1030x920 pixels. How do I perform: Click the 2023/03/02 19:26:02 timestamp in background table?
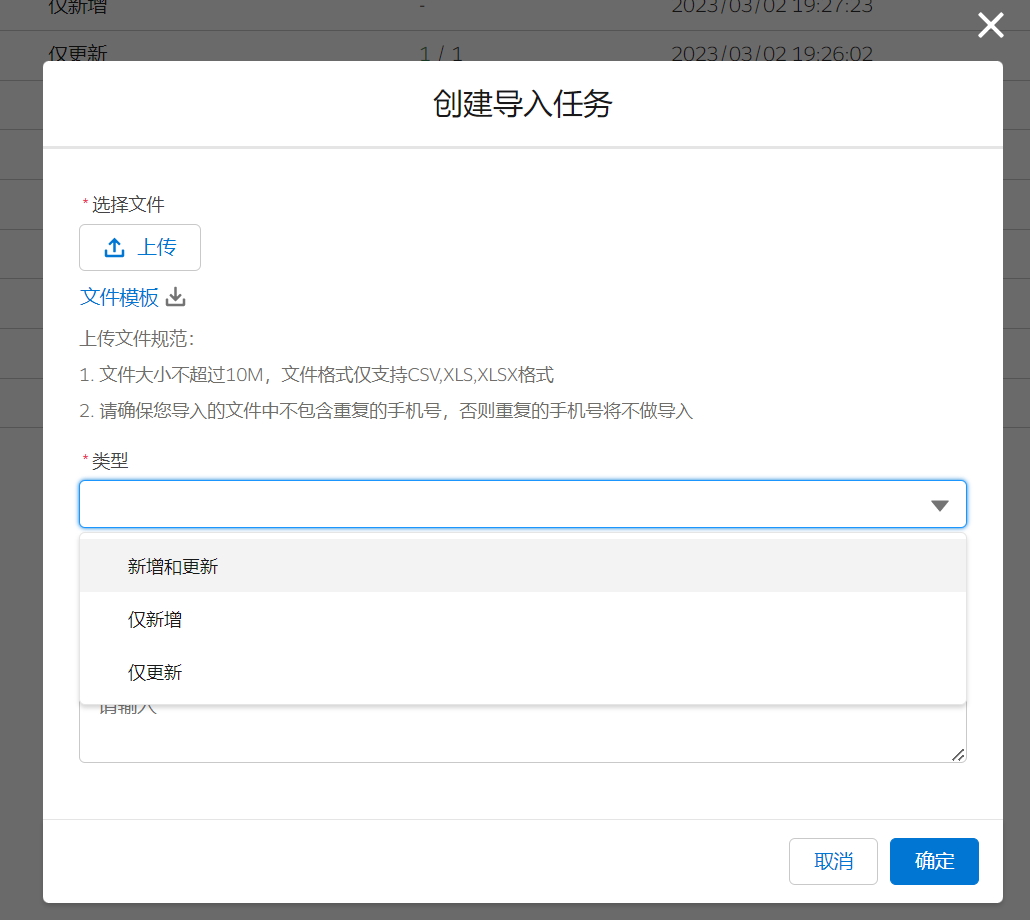coord(772,53)
